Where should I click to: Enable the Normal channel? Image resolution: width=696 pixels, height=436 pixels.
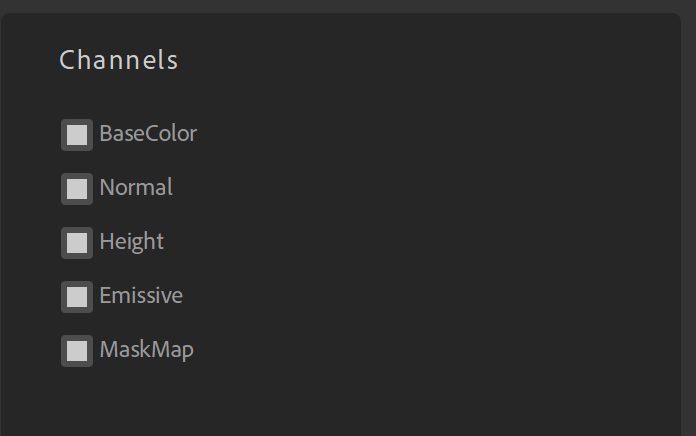77,188
